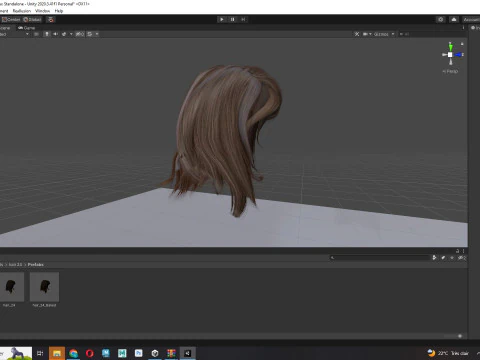
Task: Adjust the thumbnail size slider
Action: click(460, 336)
